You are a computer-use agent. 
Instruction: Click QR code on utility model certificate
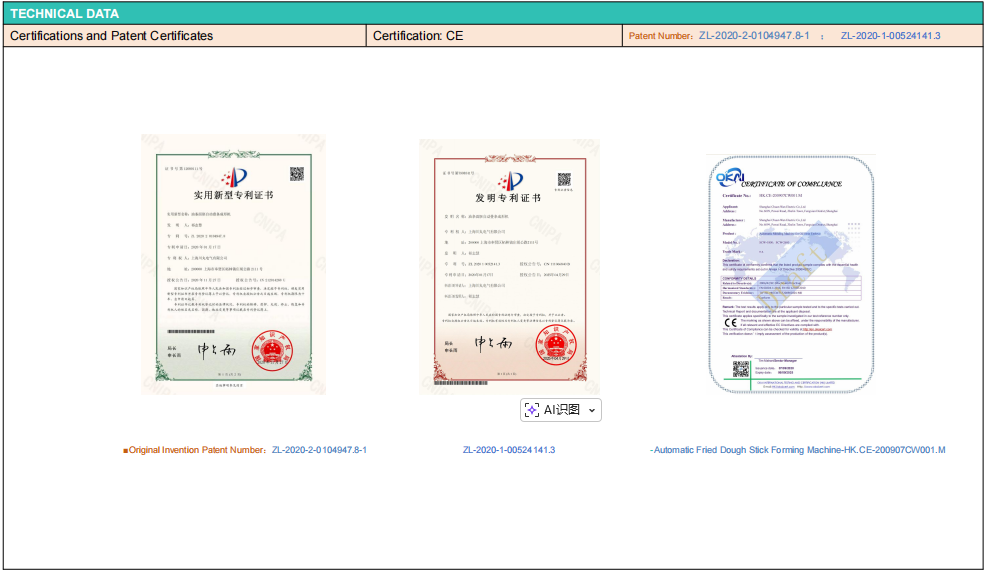click(297, 174)
